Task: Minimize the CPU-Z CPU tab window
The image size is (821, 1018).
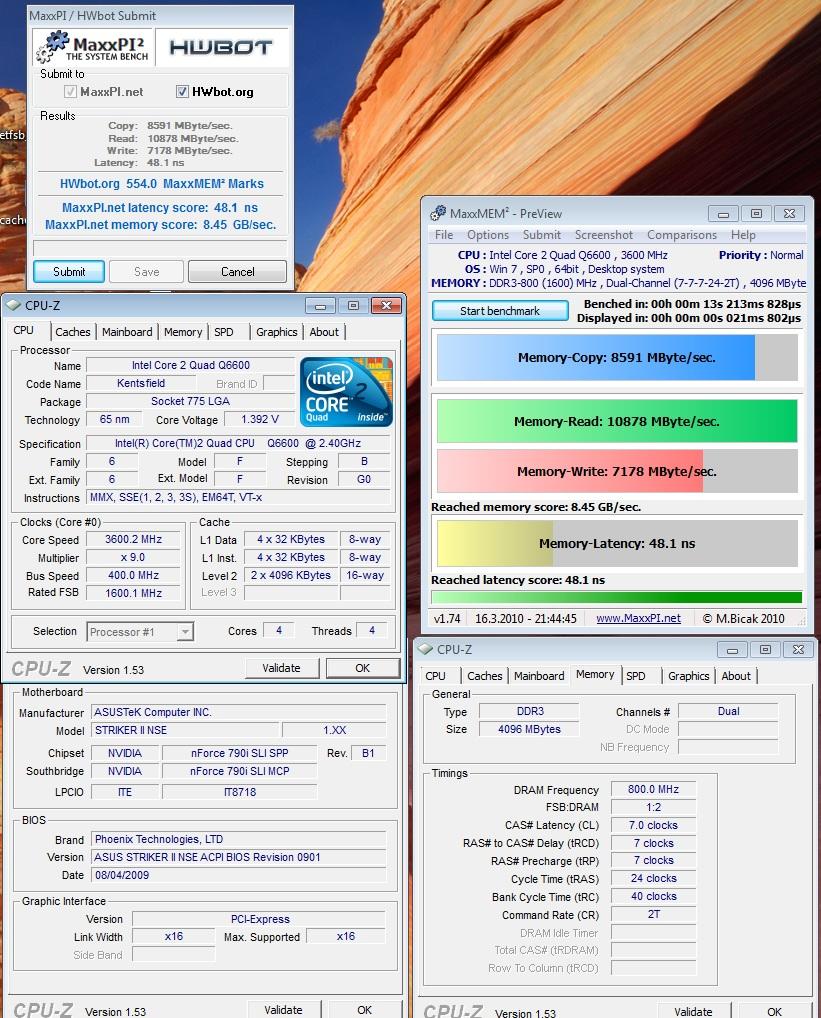Action: tap(321, 305)
